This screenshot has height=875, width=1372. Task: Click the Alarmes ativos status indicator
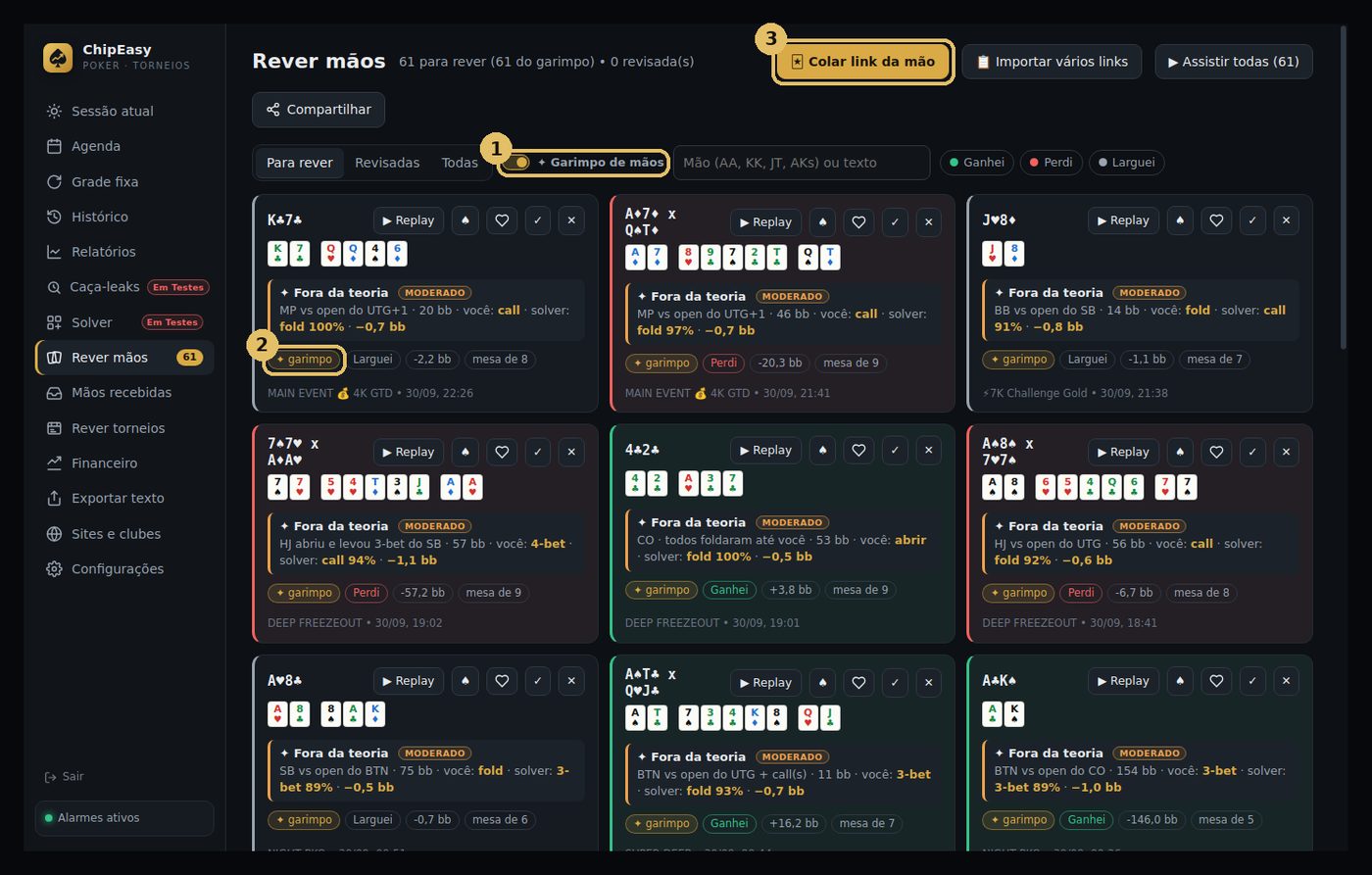click(x=124, y=818)
